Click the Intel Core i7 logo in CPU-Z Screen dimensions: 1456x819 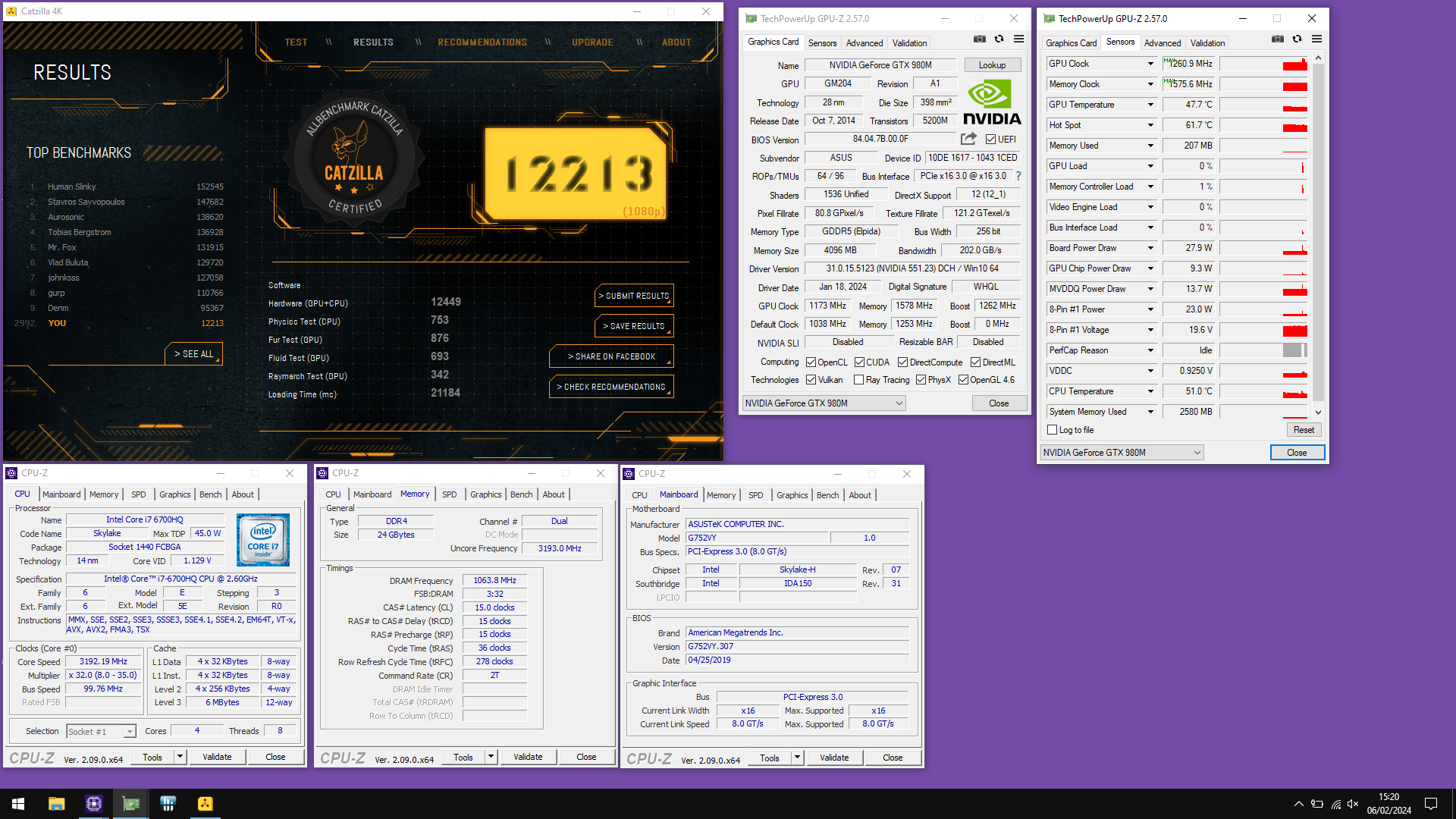[262, 540]
